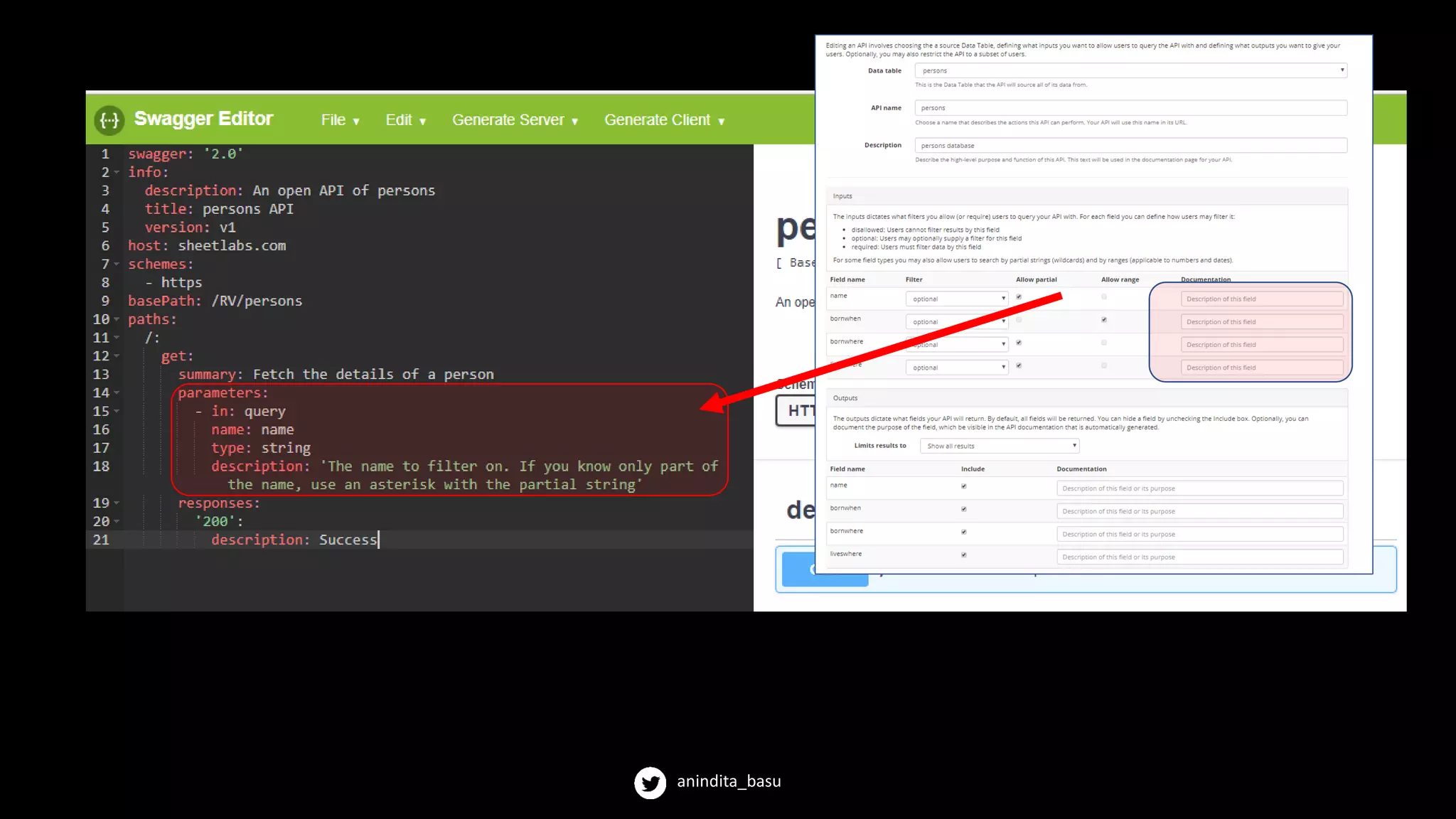The height and width of the screenshot is (819, 1456).
Task: Open the name field optional filter dropdown
Action: [x=957, y=299]
